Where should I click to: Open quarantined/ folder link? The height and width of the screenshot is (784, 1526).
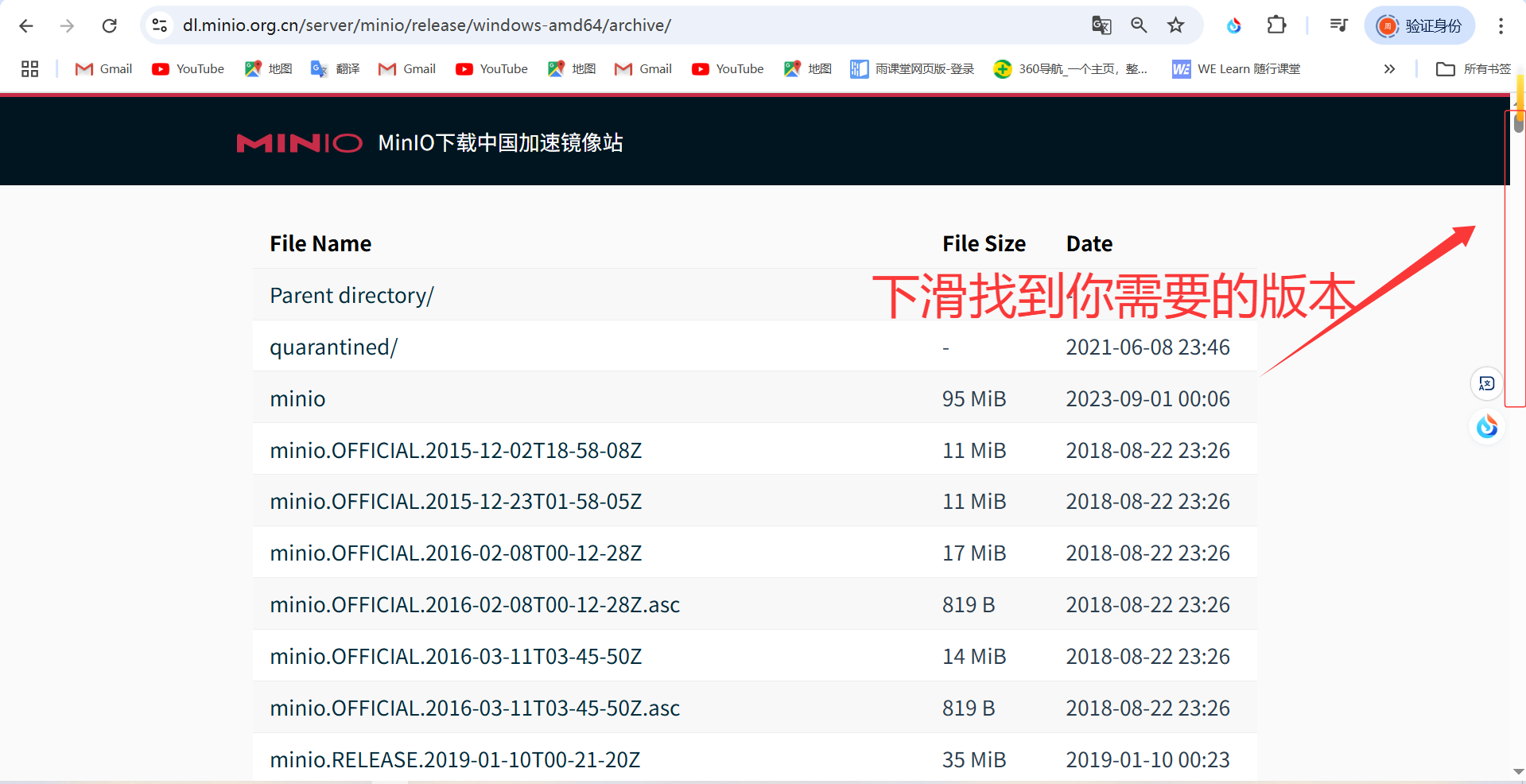click(333, 347)
